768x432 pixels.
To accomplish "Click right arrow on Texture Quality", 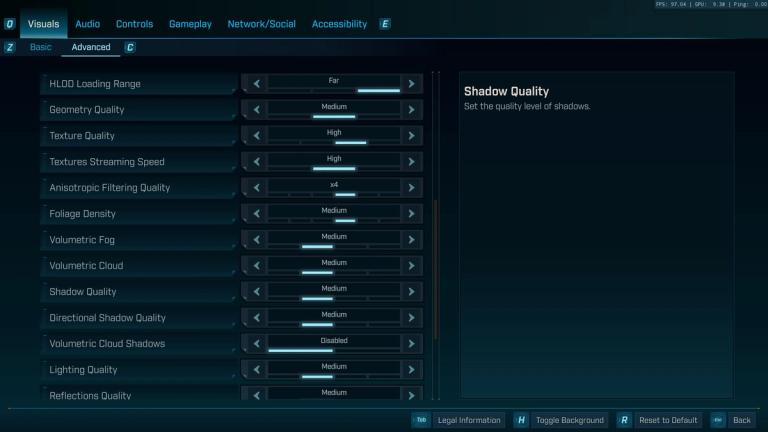I will (x=411, y=136).
